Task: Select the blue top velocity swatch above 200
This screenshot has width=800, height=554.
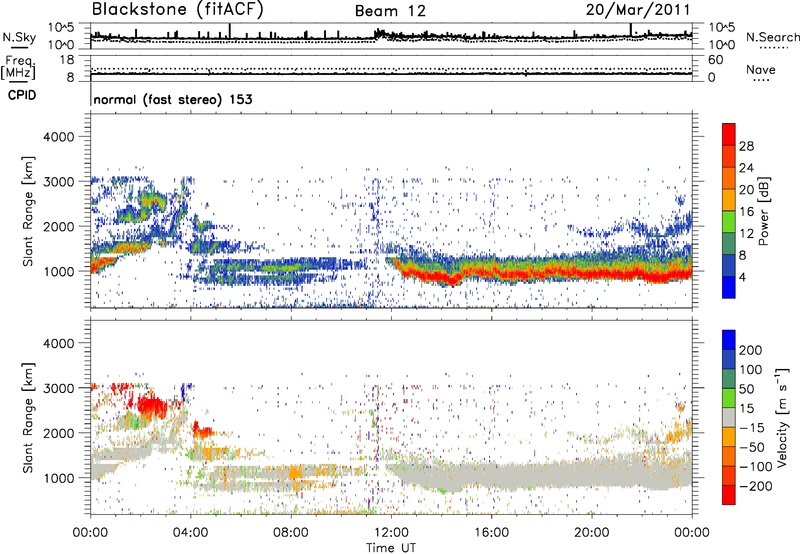Action: (729, 340)
